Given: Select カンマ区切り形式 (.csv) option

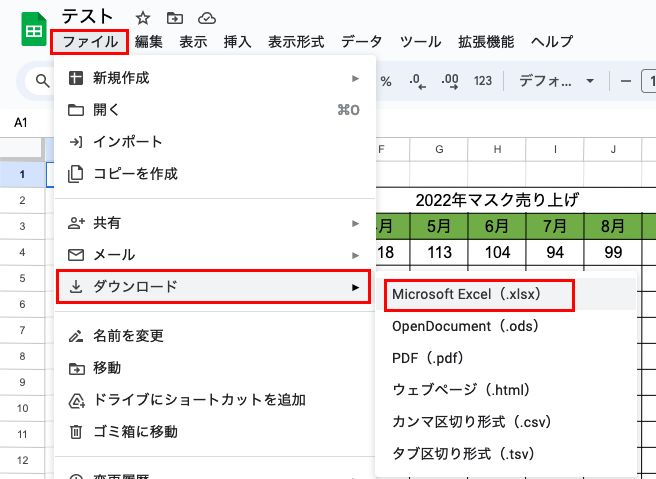Looking at the screenshot, I should coord(471,422).
